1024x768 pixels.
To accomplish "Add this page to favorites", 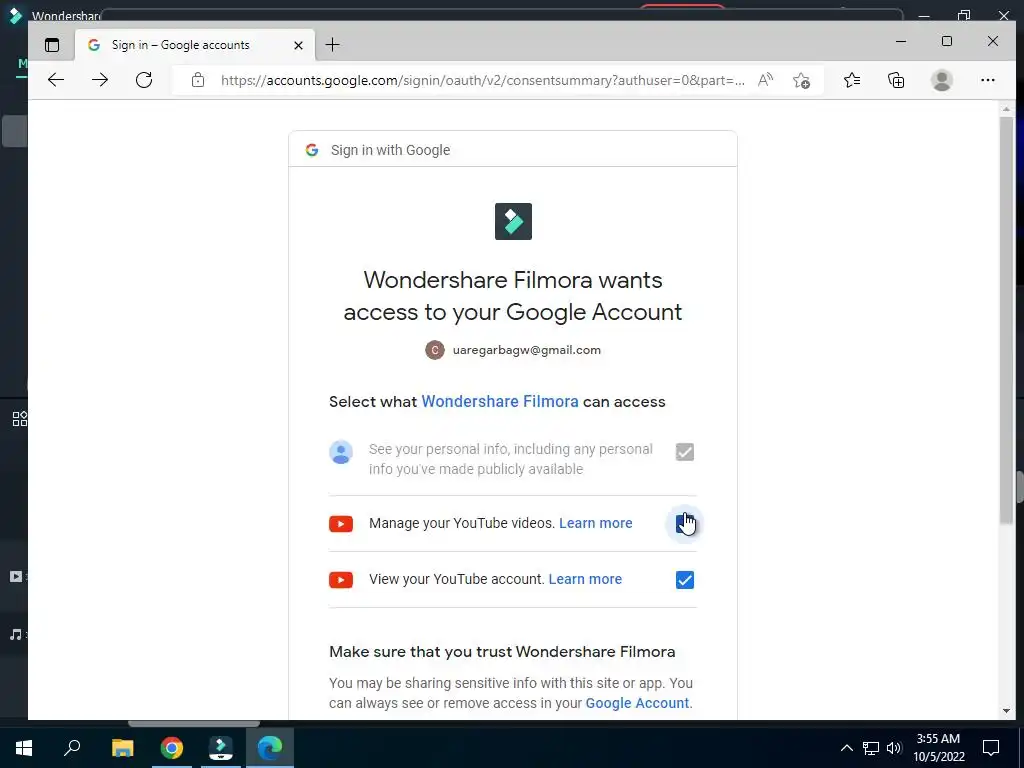I will point(801,80).
